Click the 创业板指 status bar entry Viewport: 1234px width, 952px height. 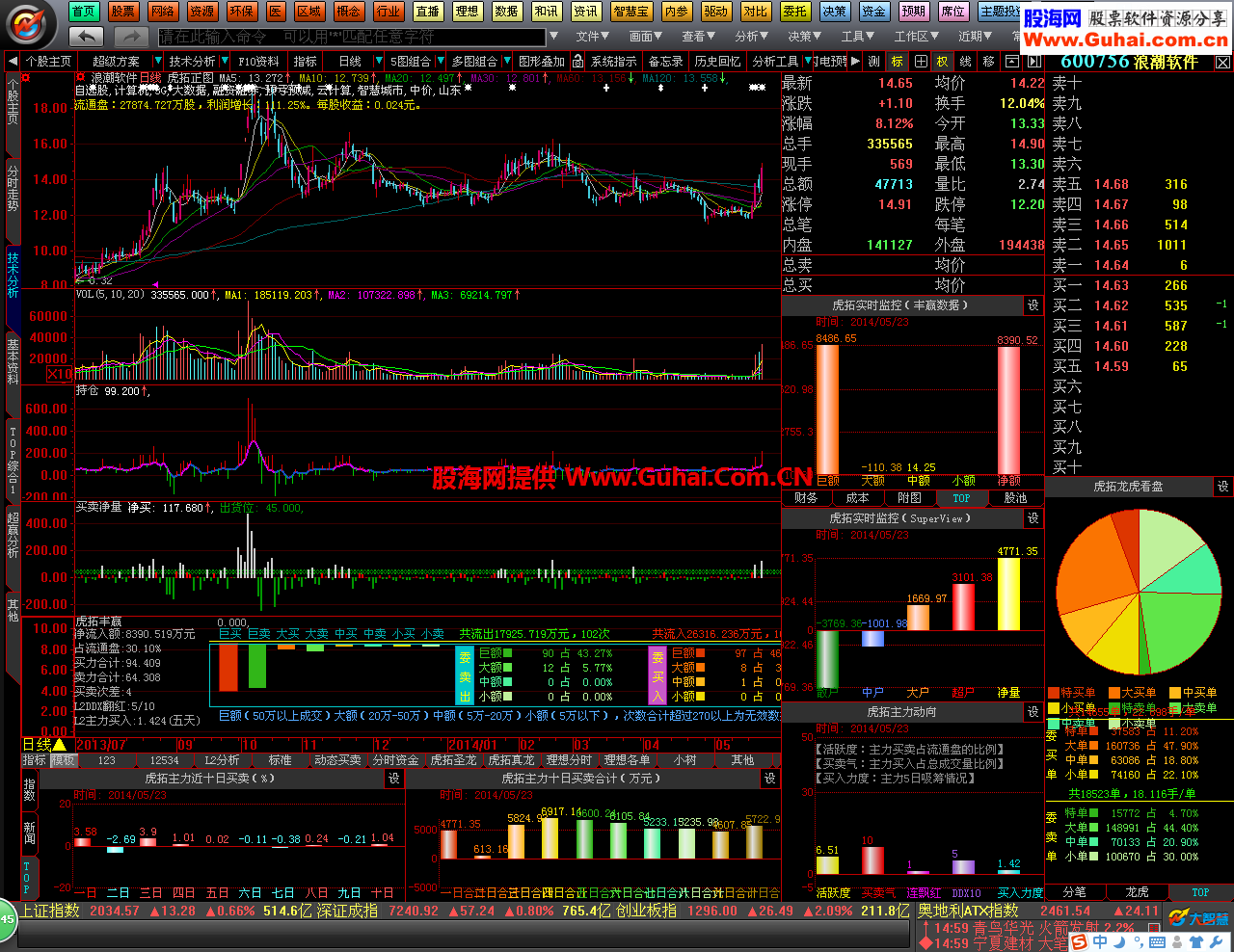(646, 911)
